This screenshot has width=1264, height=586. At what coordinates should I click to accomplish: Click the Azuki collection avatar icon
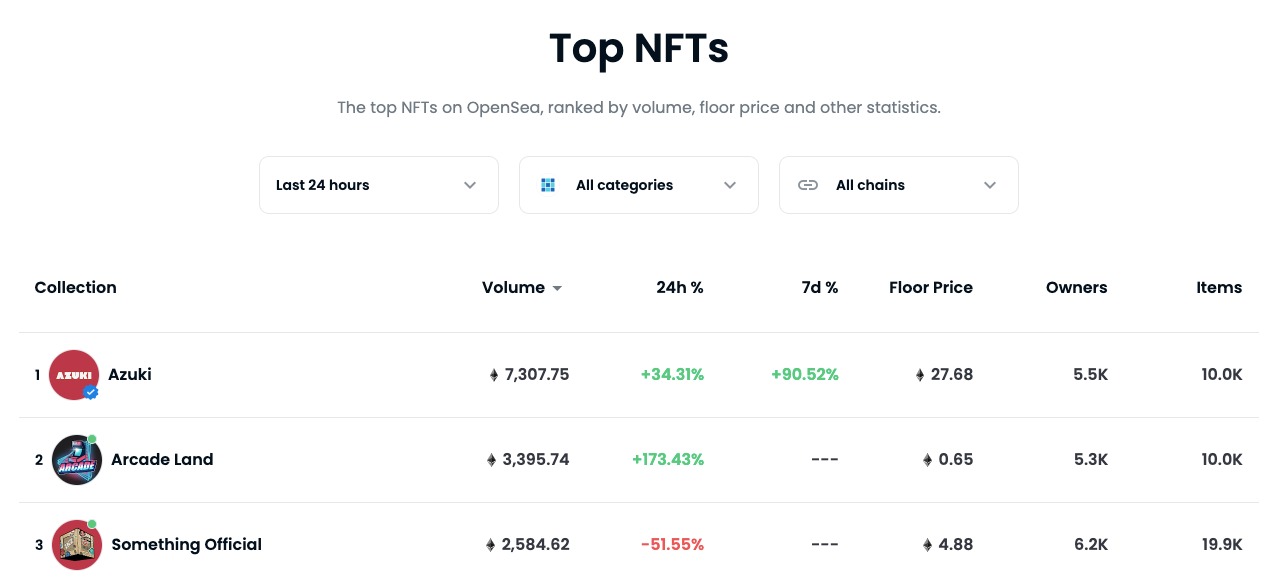click(73, 374)
